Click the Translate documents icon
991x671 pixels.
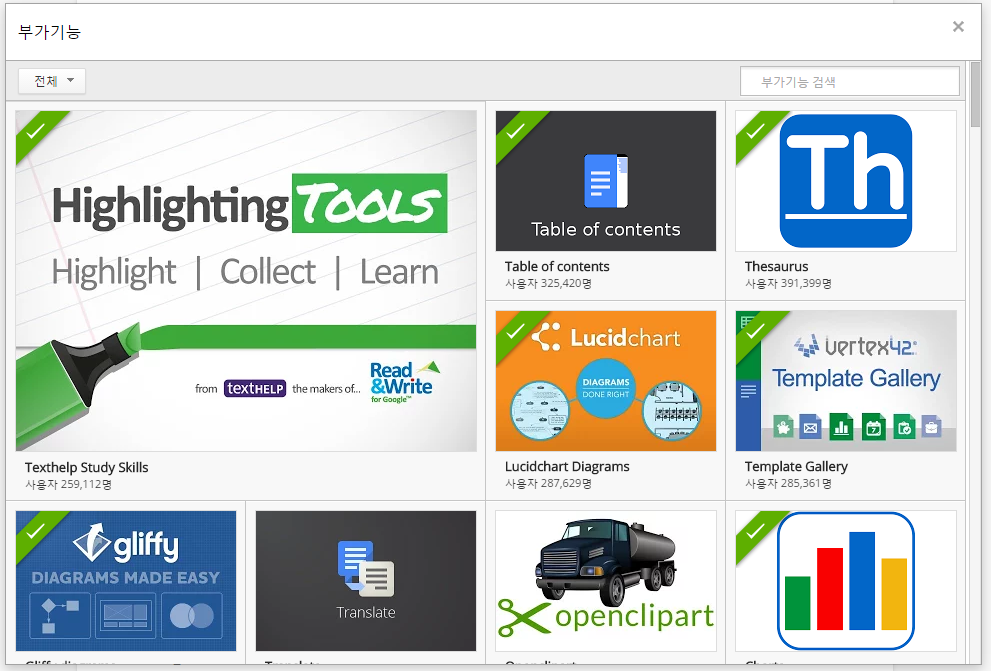click(x=366, y=568)
